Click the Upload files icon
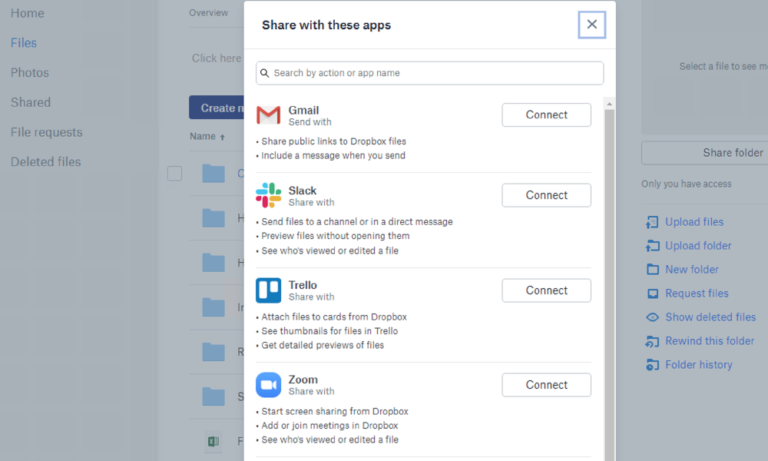The height and width of the screenshot is (461, 768). (x=652, y=222)
